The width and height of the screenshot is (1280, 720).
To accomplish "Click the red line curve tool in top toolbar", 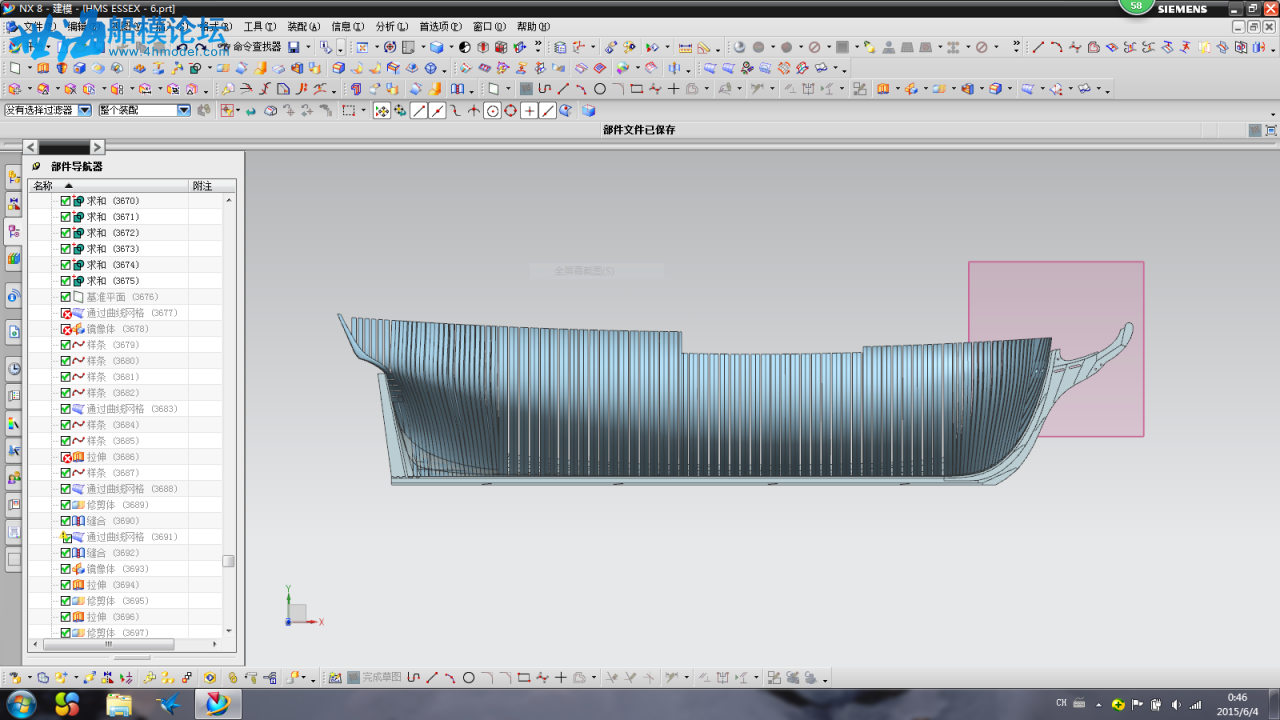I will point(1038,47).
